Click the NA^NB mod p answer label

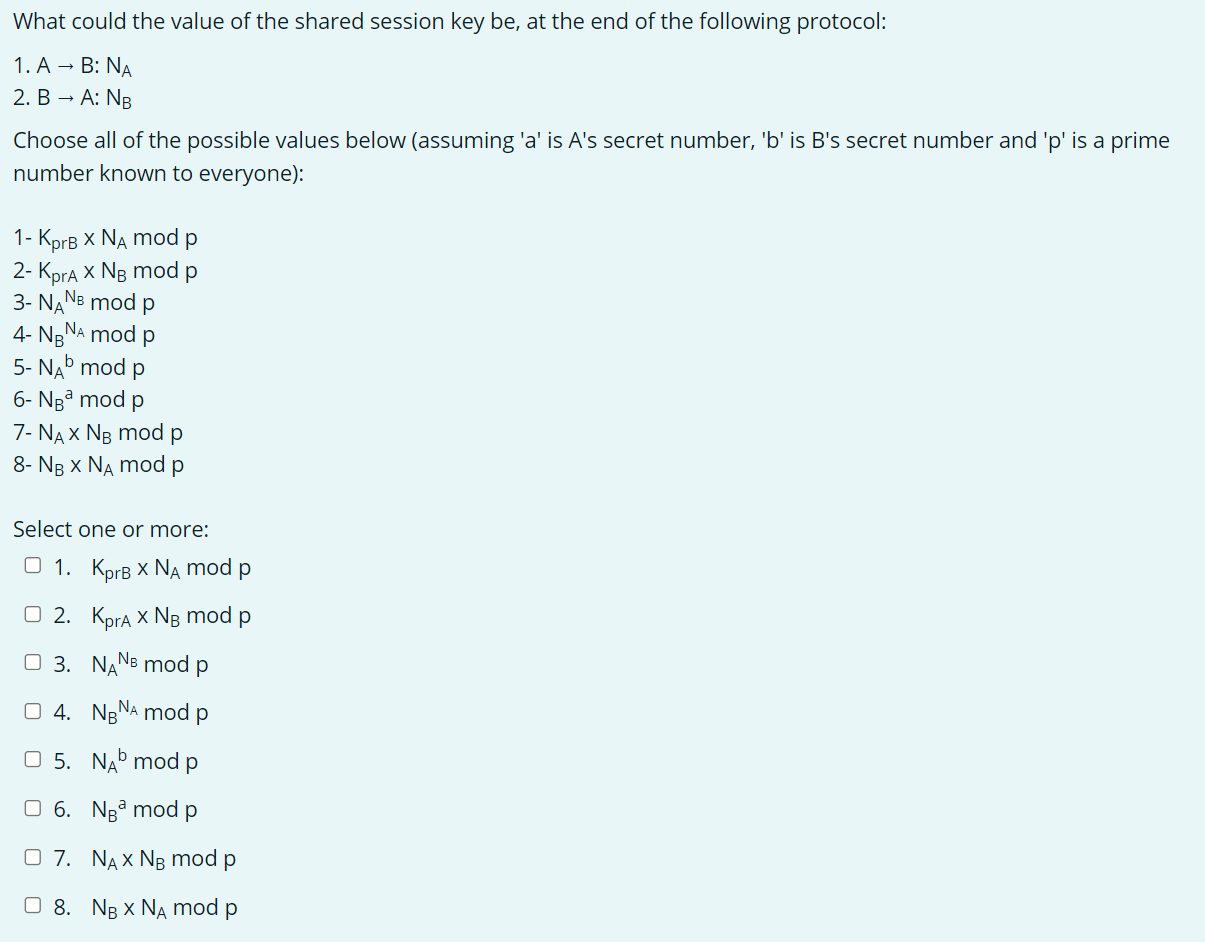(148, 664)
